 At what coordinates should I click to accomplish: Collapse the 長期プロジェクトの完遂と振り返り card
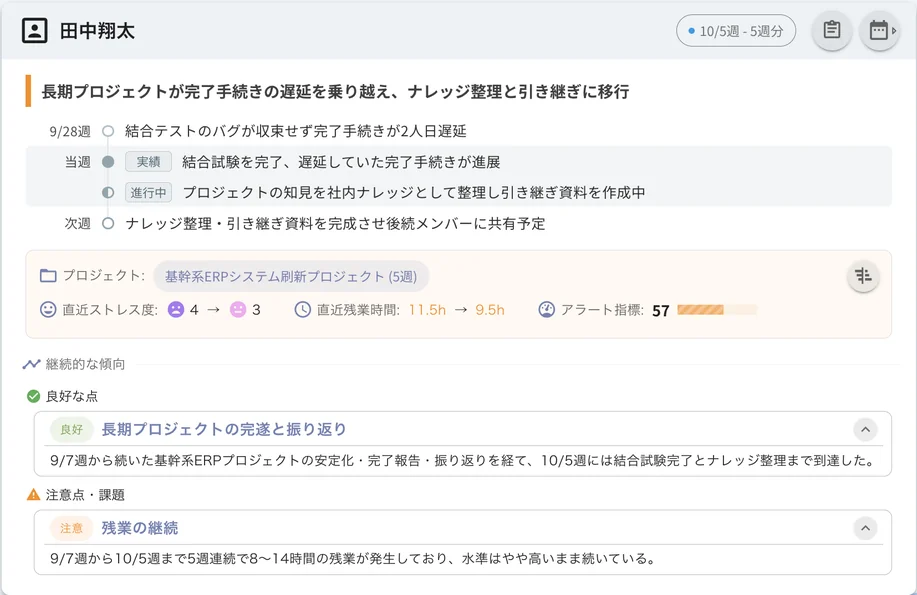point(865,429)
